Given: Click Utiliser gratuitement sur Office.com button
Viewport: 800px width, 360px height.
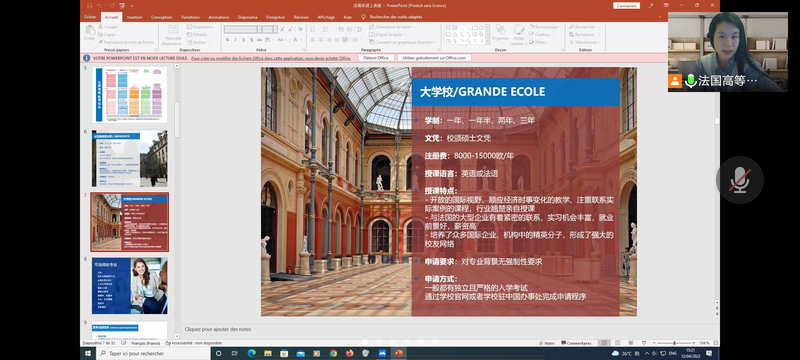Looking at the screenshot, I should click(x=434, y=58).
